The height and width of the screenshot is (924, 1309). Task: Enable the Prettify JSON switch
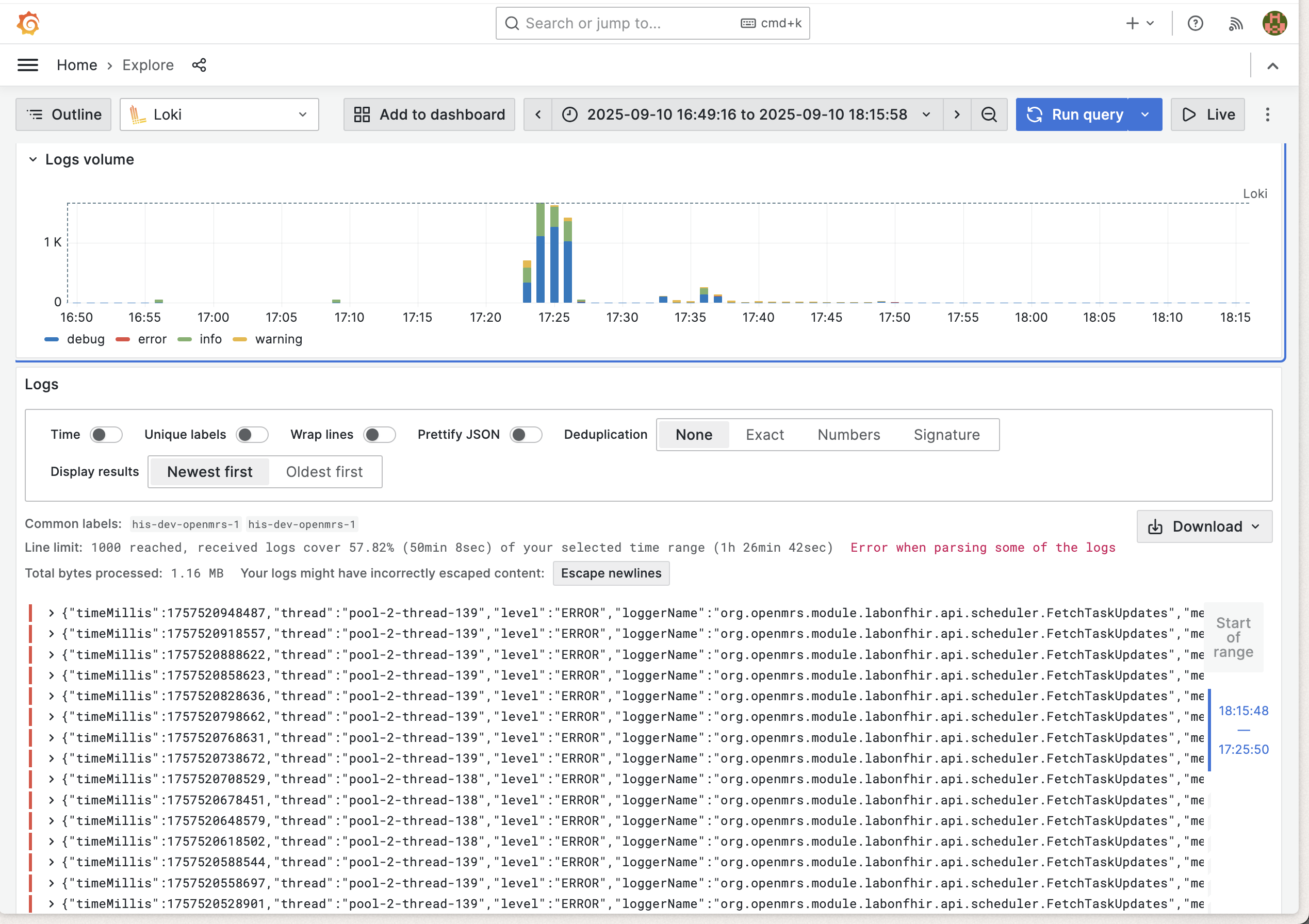[526, 434]
